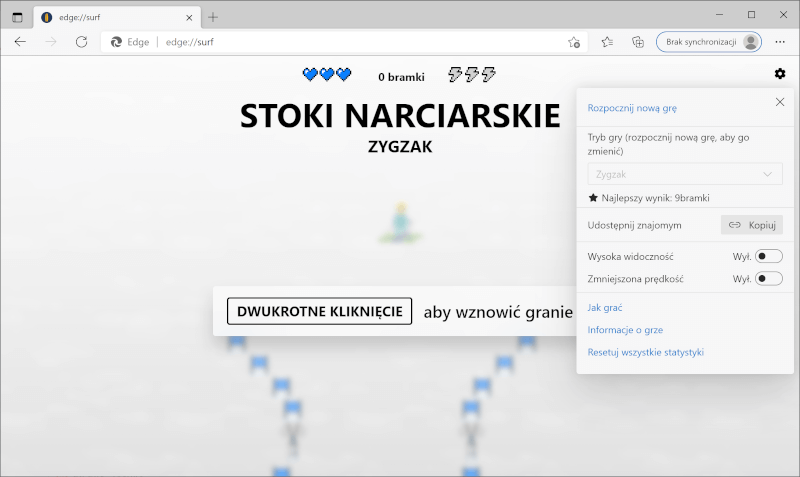This screenshot has width=800, height=477.
Task: Open the tab actions menu icon
Action: pos(17,17)
